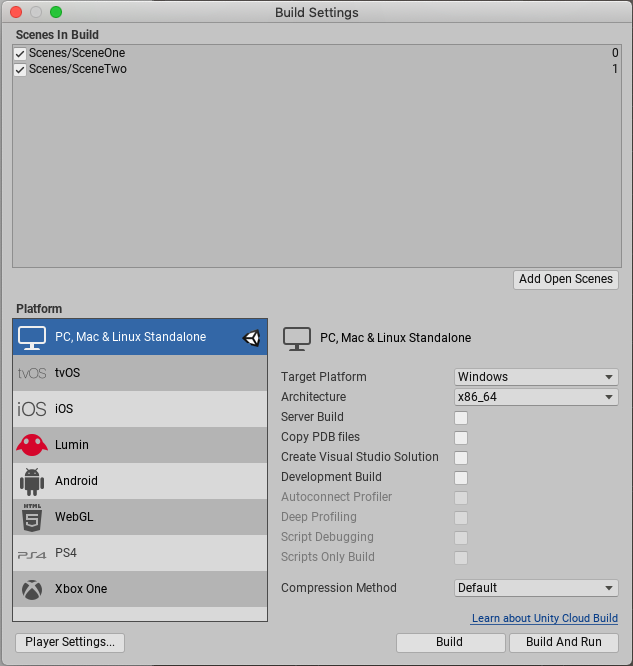633x666 pixels.
Task: Open the Learn about Unity Cloud Build link
Action: click(545, 618)
